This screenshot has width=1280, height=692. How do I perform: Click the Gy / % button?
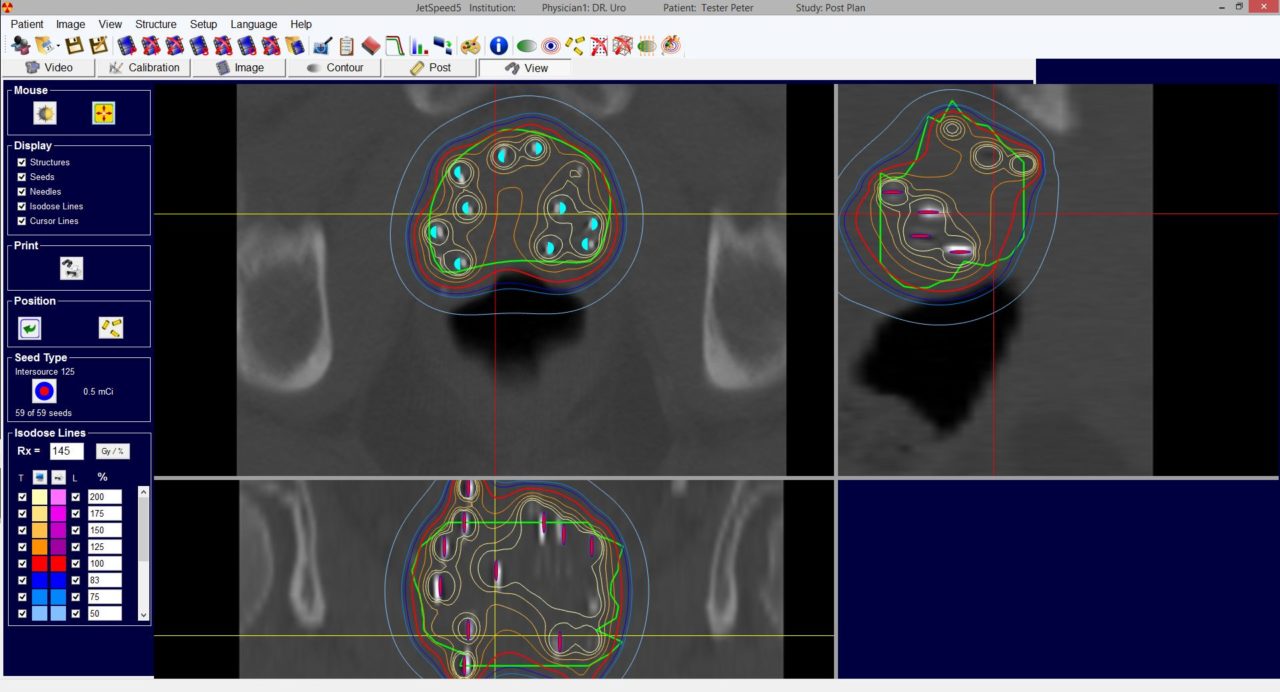point(112,450)
